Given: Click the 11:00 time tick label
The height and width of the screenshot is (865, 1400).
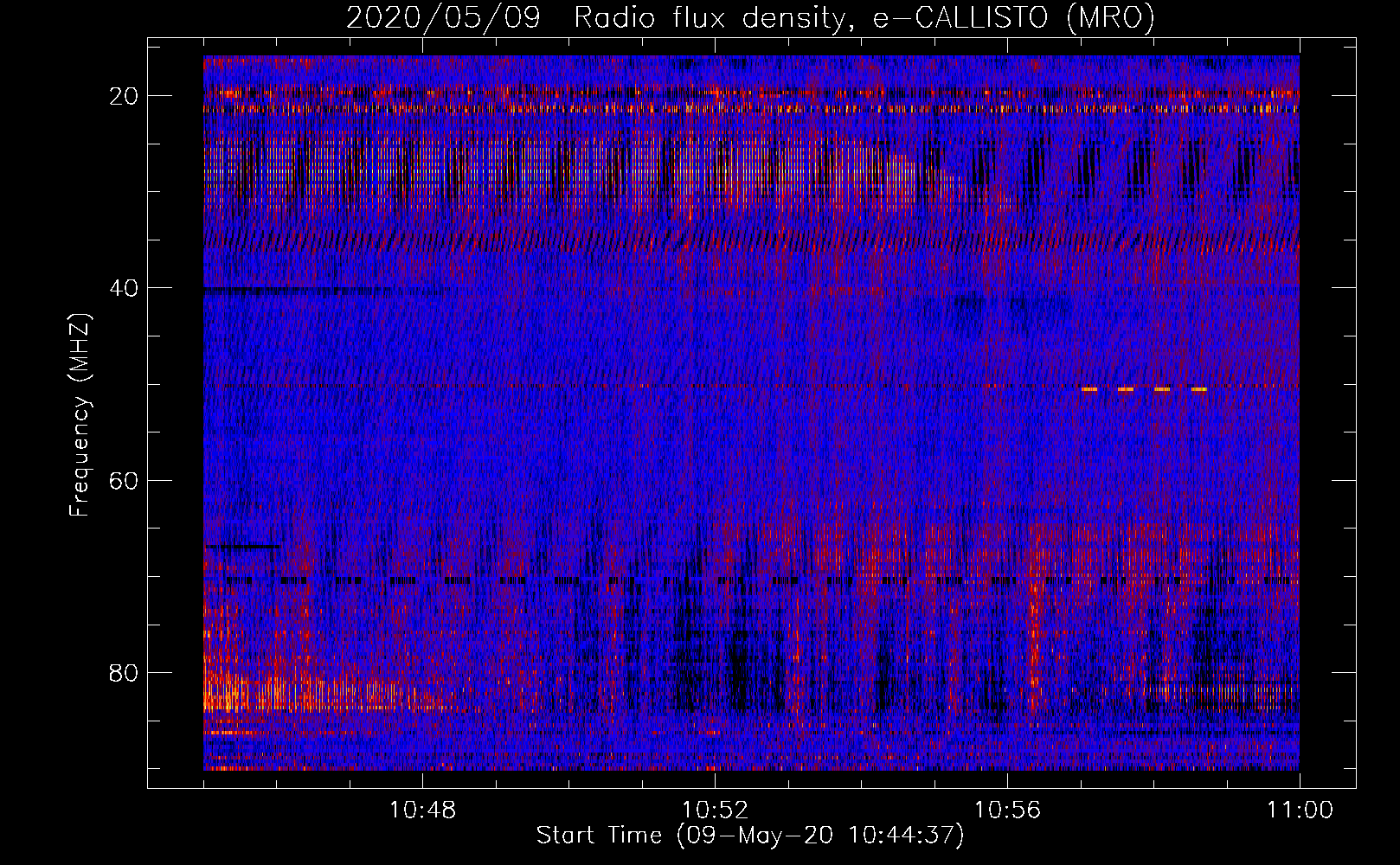Looking at the screenshot, I should coord(1300,811).
